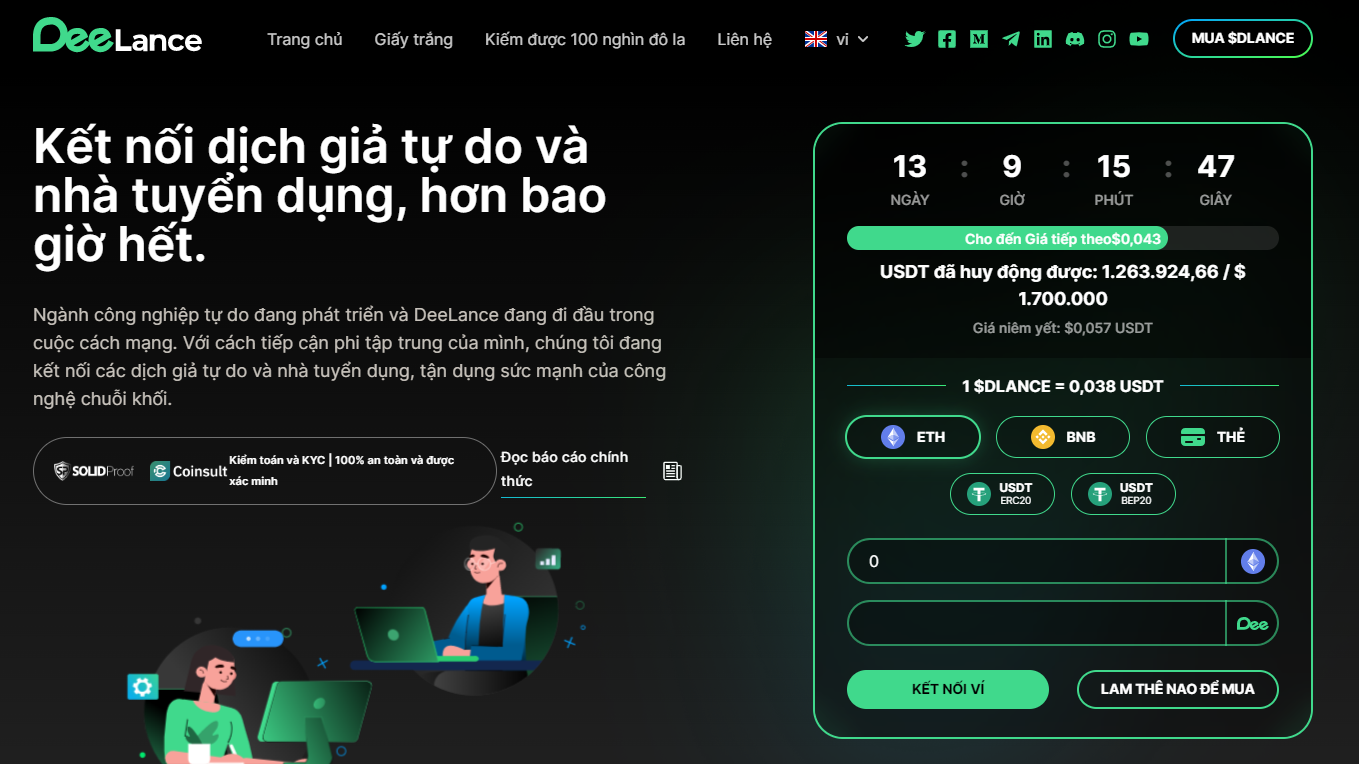Open the Medium social icon
Image resolution: width=1359 pixels, height=764 pixels.
tap(979, 39)
